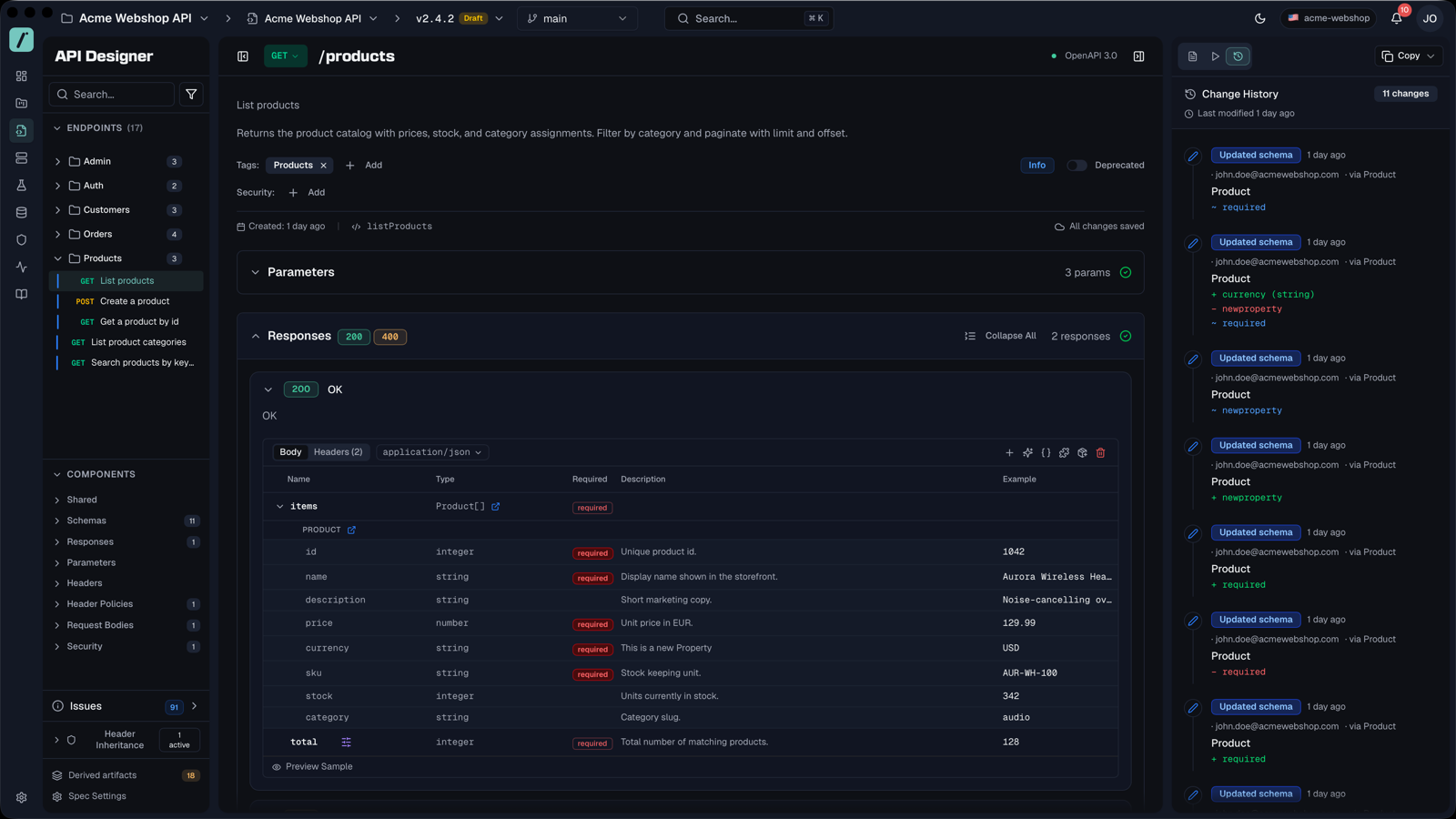Open the main branch selector
This screenshot has height=819, width=1456.
[577, 18]
